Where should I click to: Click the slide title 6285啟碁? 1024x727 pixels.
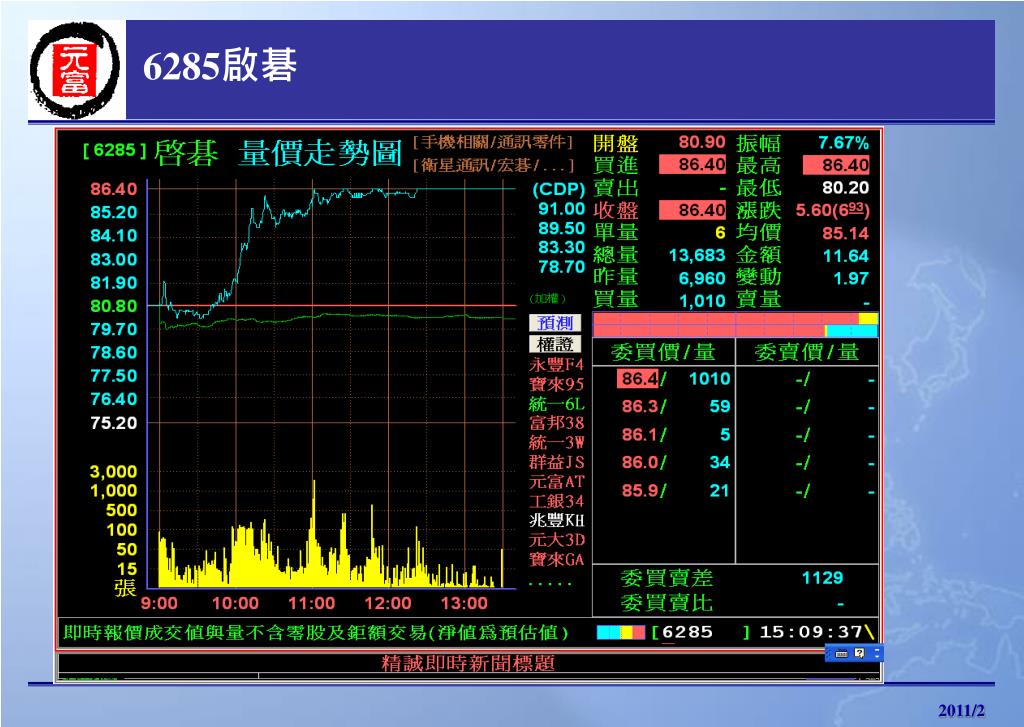pyautogui.click(x=220, y=66)
